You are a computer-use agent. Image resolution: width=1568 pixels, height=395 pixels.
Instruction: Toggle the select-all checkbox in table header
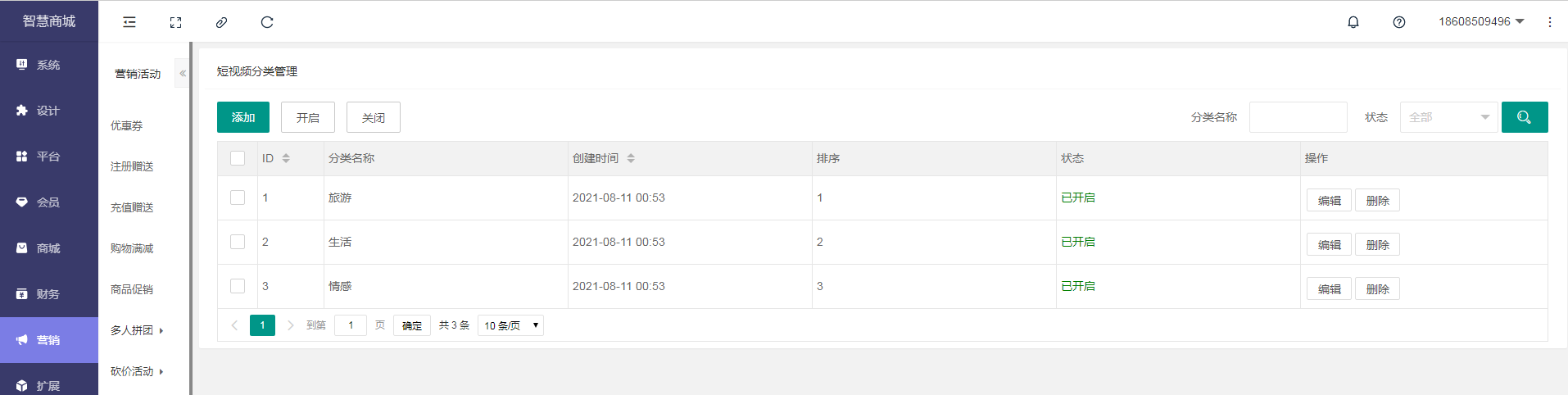click(x=238, y=158)
